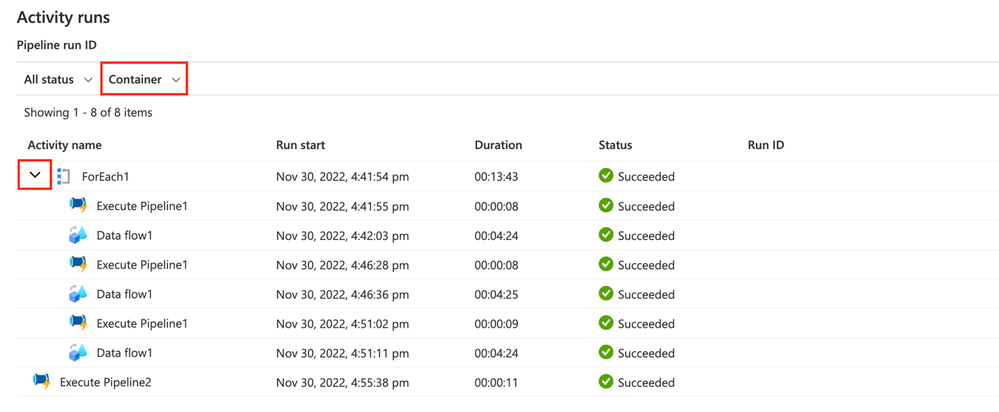Click success checkmark for 4:41:55 pm run
The height and width of the screenshot is (412, 999).
pos(606,205)
